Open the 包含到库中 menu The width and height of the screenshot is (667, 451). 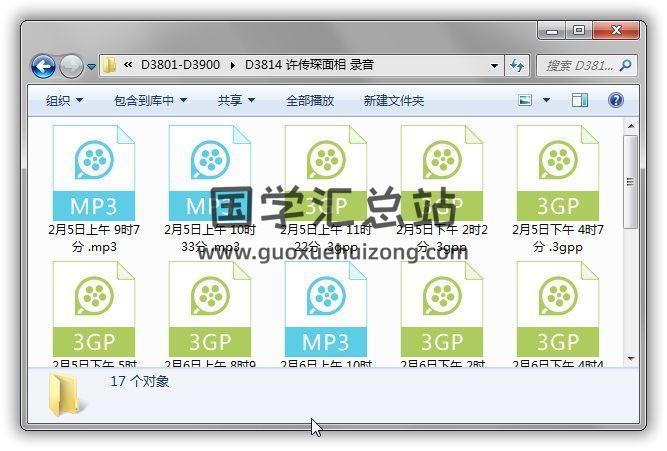tap(151, 100)
